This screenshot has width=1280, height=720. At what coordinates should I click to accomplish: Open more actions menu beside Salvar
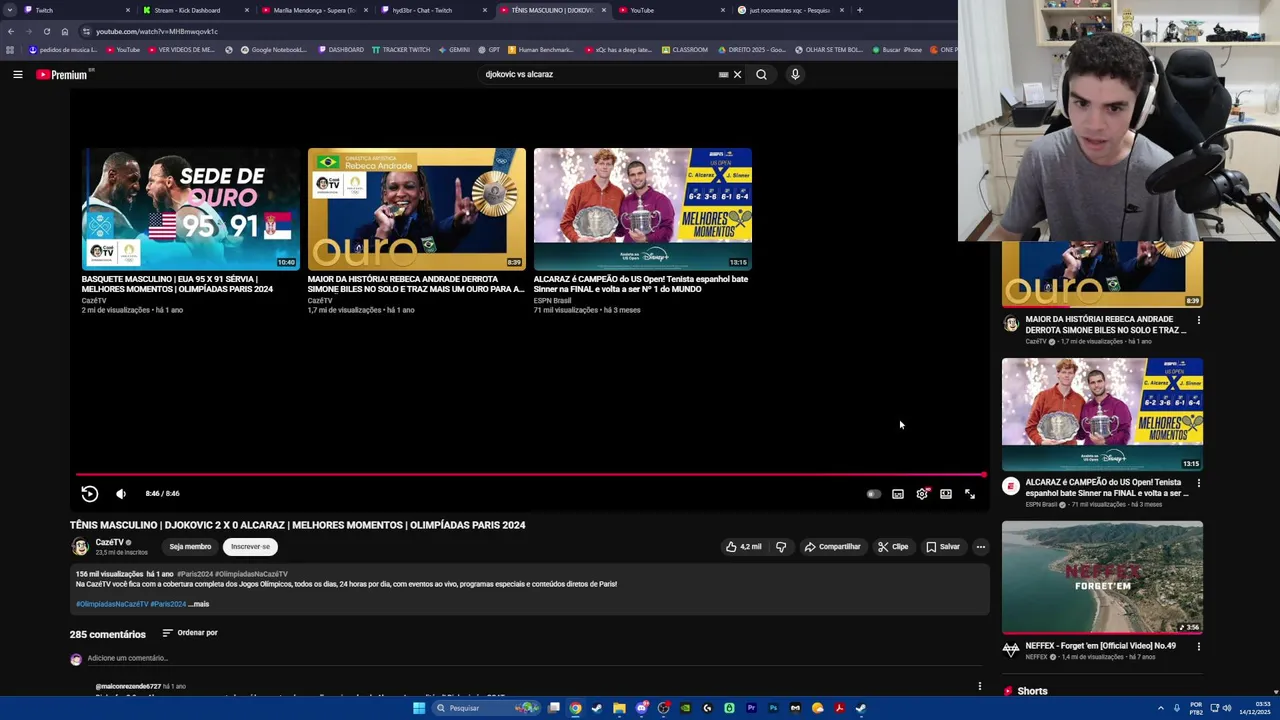point(981,547)
